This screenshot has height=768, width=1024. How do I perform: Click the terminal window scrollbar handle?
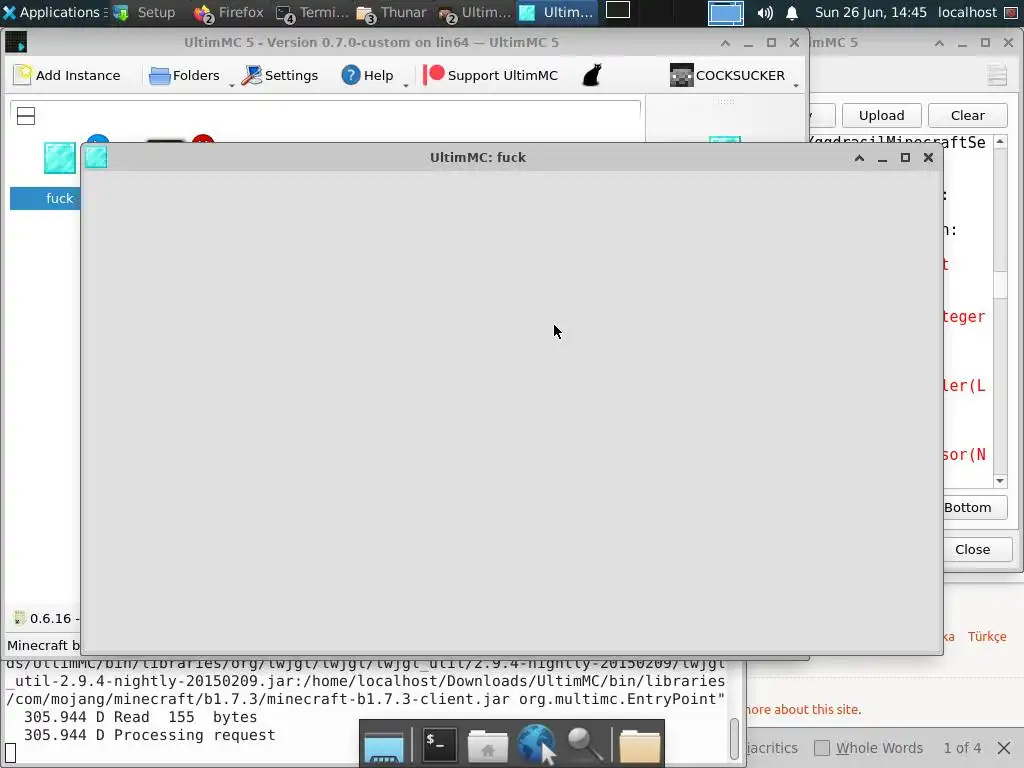(x=734, y=738)
